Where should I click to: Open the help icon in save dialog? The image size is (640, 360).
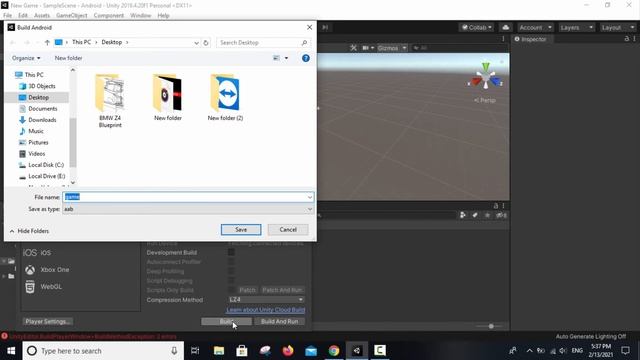pyautogui.click(x=306, y=58)
